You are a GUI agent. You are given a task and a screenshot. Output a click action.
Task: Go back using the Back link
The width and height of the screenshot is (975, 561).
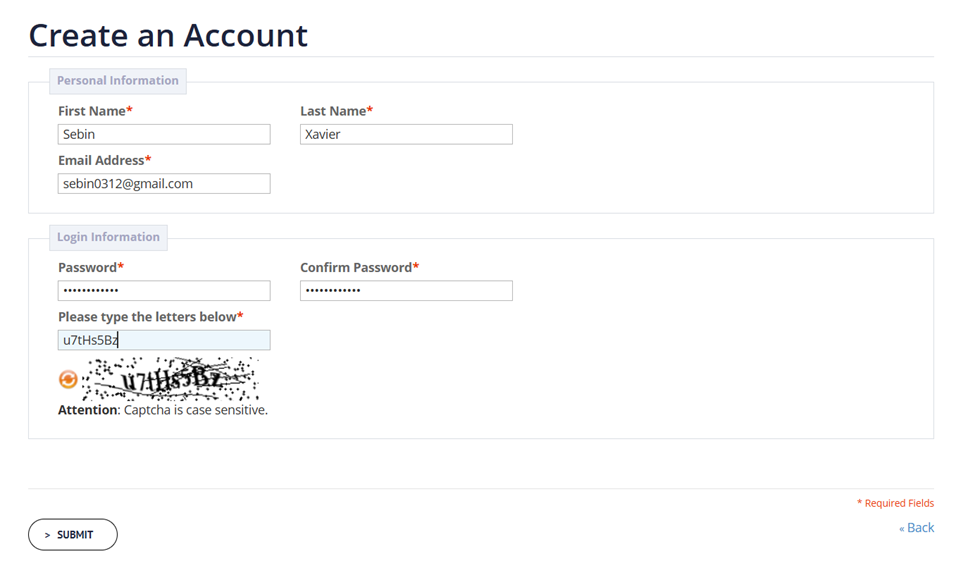[917, 527]
